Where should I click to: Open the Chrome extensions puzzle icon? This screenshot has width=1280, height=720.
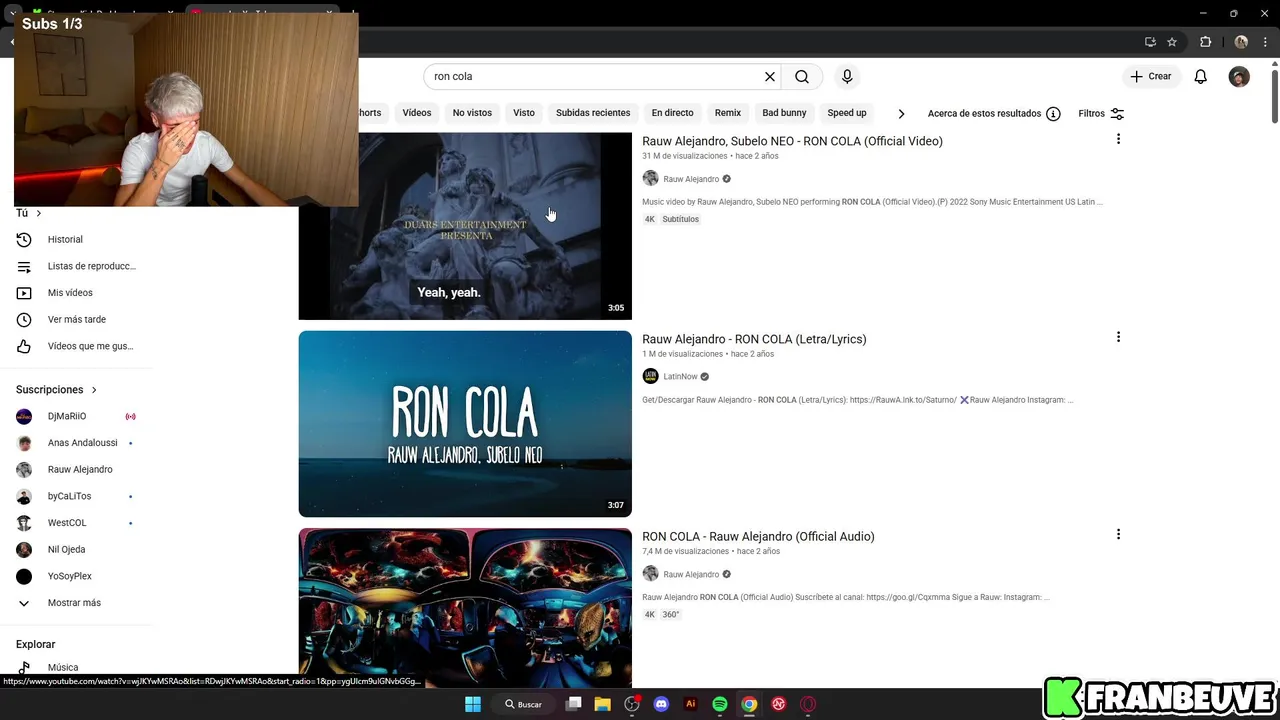click(1205, 42)
